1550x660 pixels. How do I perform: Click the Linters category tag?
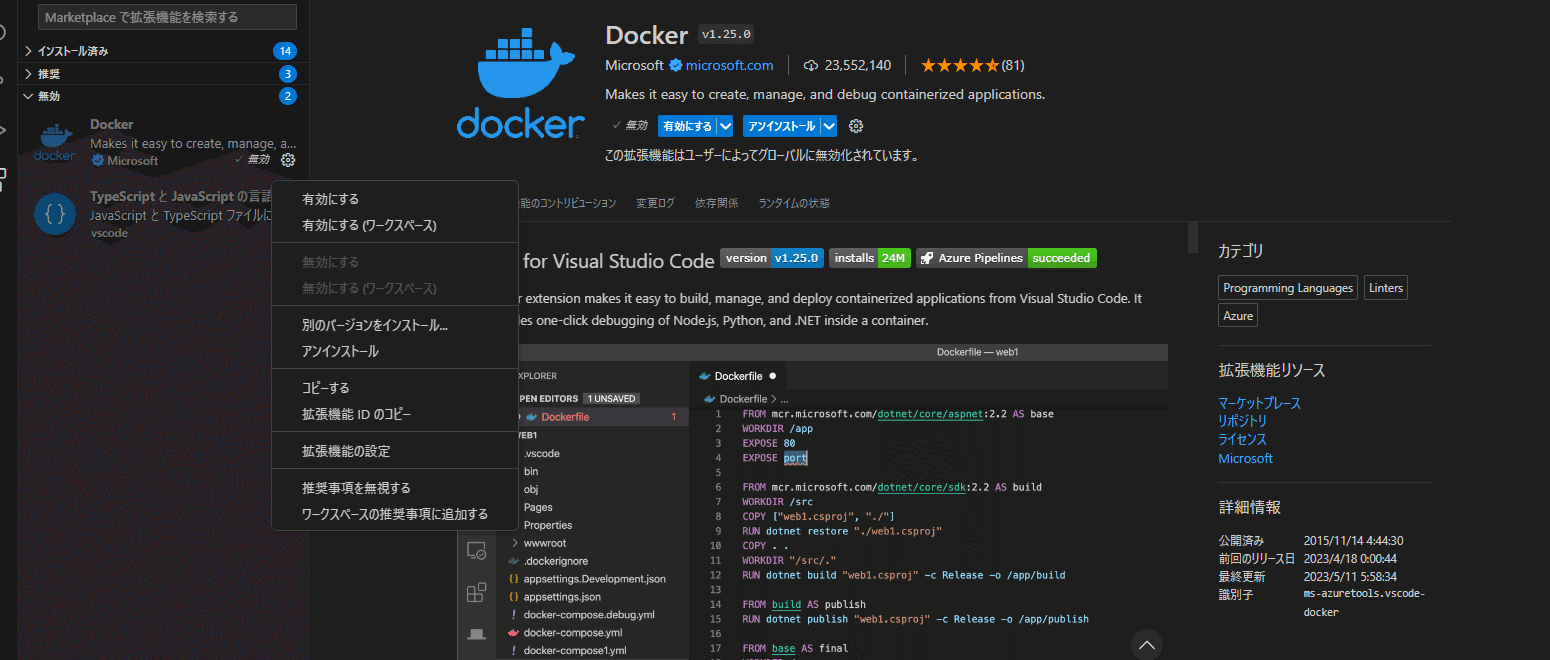point(1386,288)
